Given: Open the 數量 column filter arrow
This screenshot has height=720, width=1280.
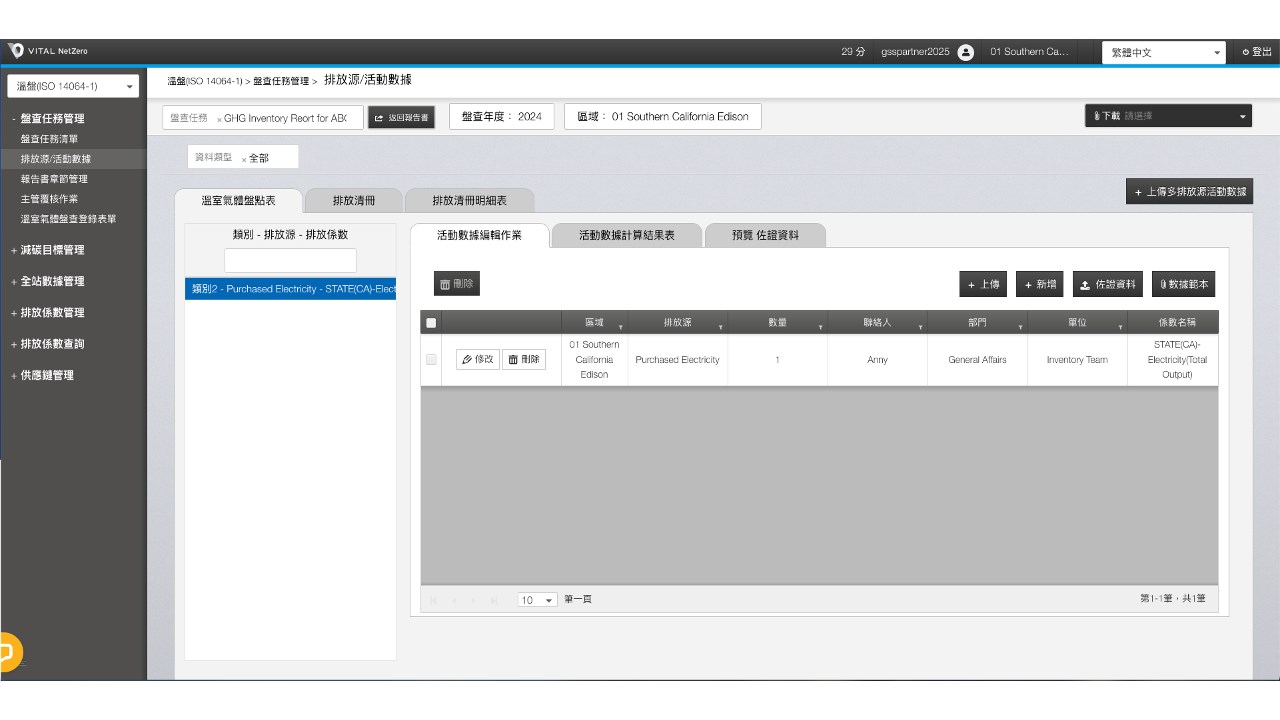Looking at the screenshot, I should click(820, 327).
